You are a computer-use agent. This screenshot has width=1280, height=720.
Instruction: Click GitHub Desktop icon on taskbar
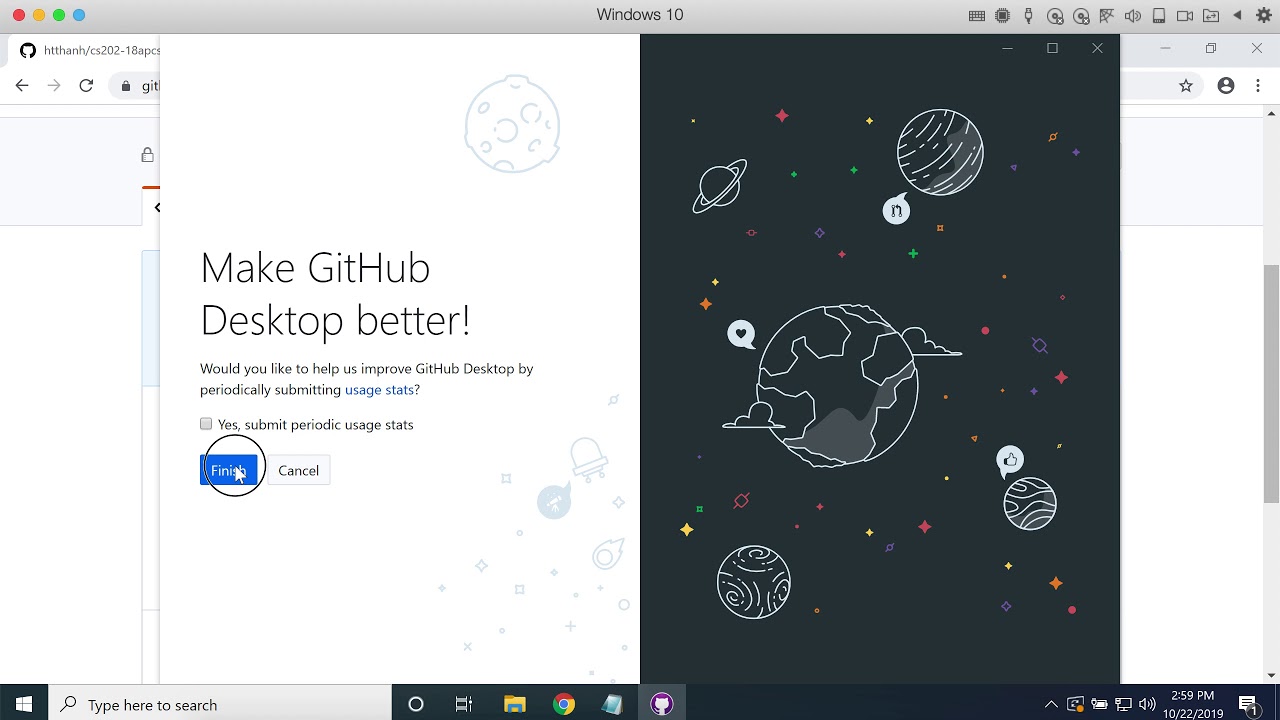[661, 704]
